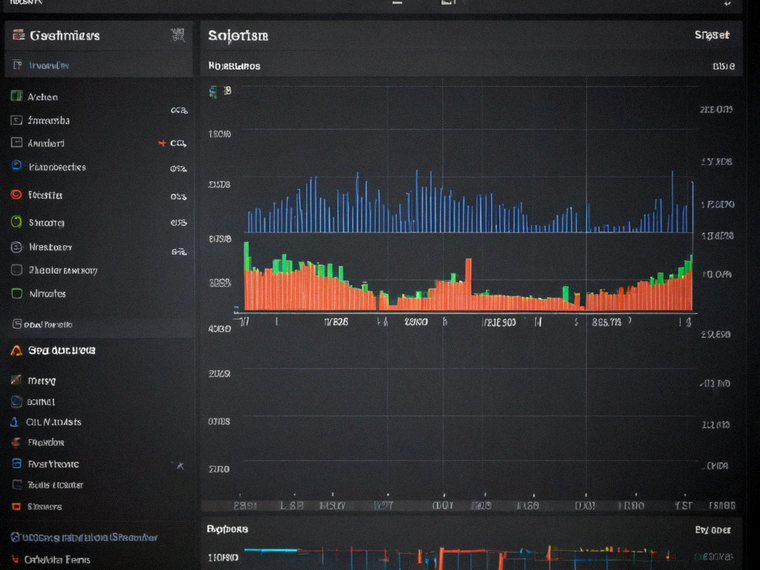
Task: Click the red swirl icon in sidebar
Action: pyautogui.click(x=16, y=195)
